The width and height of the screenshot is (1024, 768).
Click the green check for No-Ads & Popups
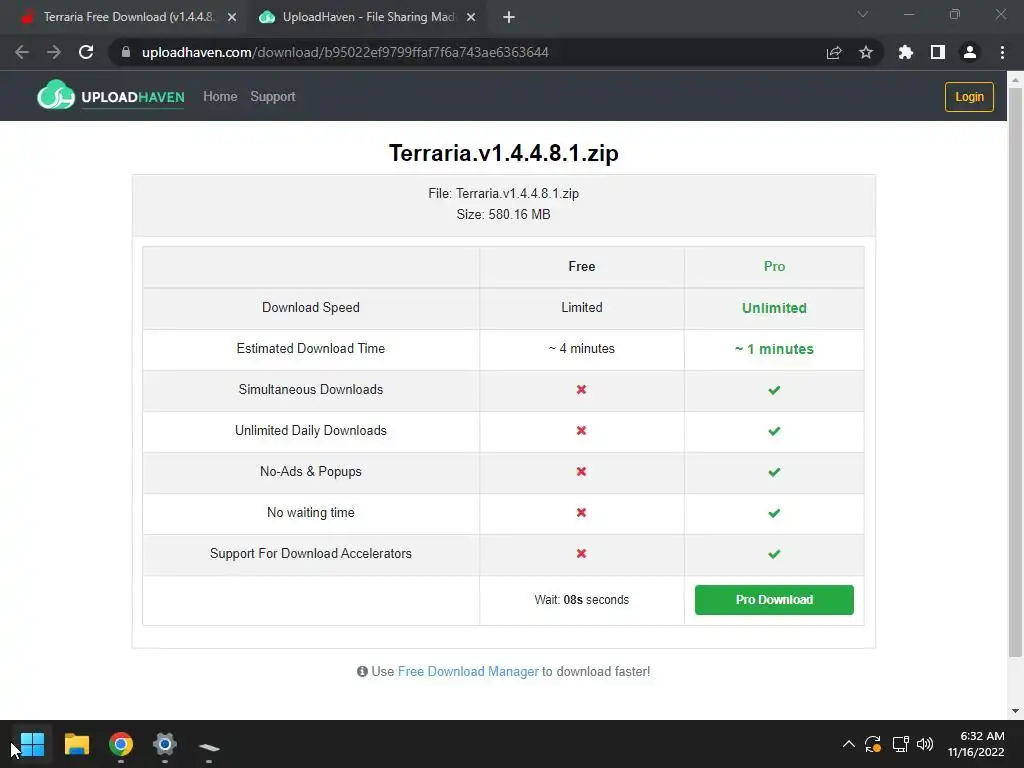[774, 472]
